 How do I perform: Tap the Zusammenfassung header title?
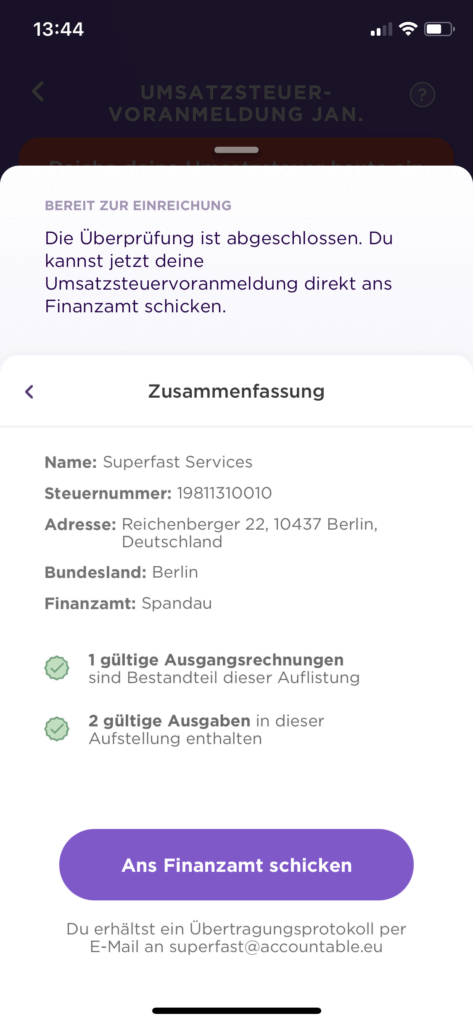(x=236, y=391)
